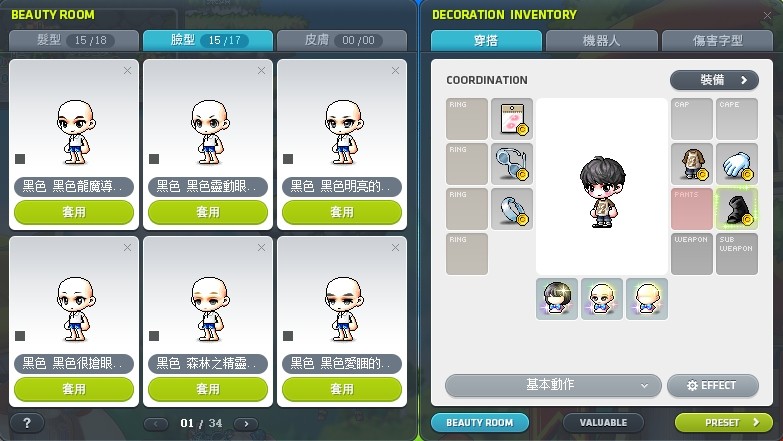The height and width of the screenshot is (441, 783).
Task: Select the white gloves item icon
Action: tap(737, 164)
